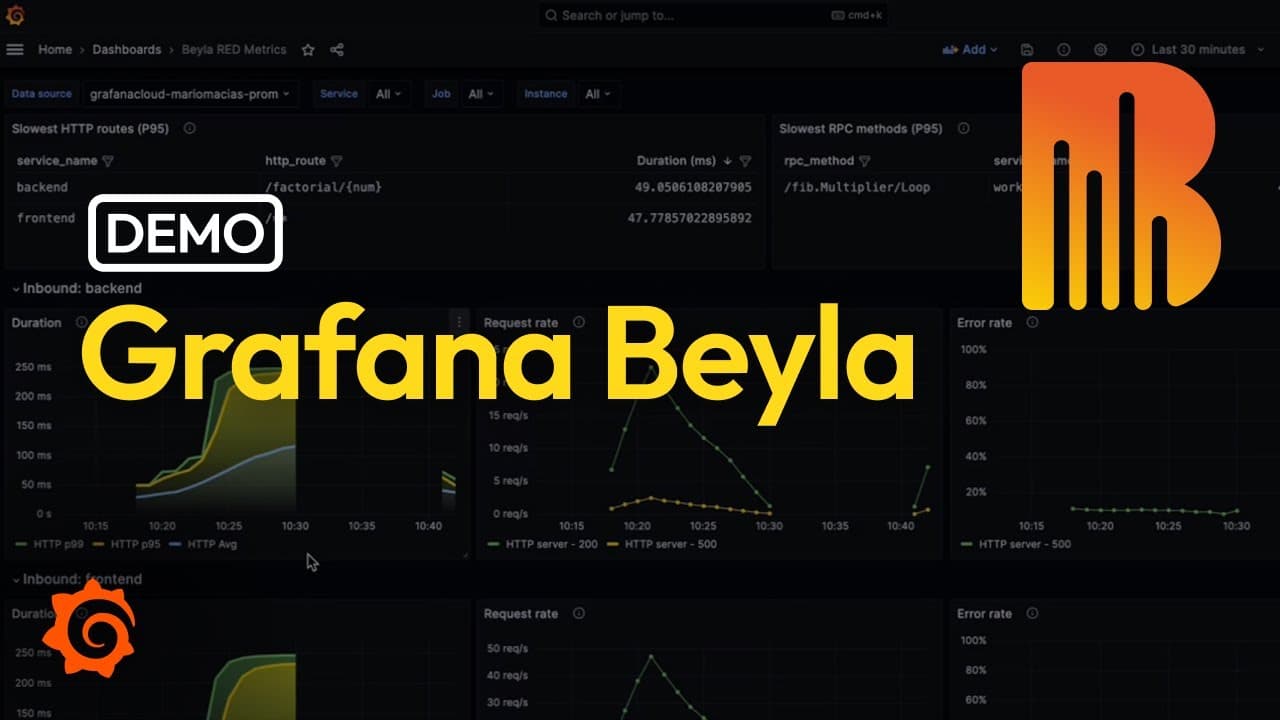This screenshot has width=1280, height=720.
Task: Click the HTTP server - 200 legend color swatch
Action: coord(494,544)
